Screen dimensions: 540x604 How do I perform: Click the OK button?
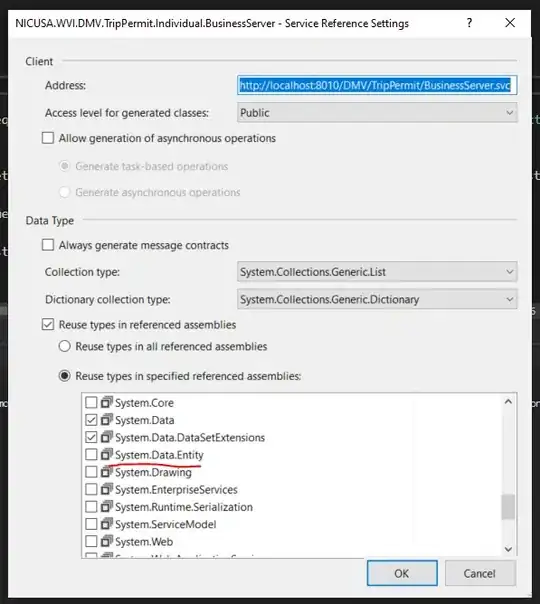[402, 573]
